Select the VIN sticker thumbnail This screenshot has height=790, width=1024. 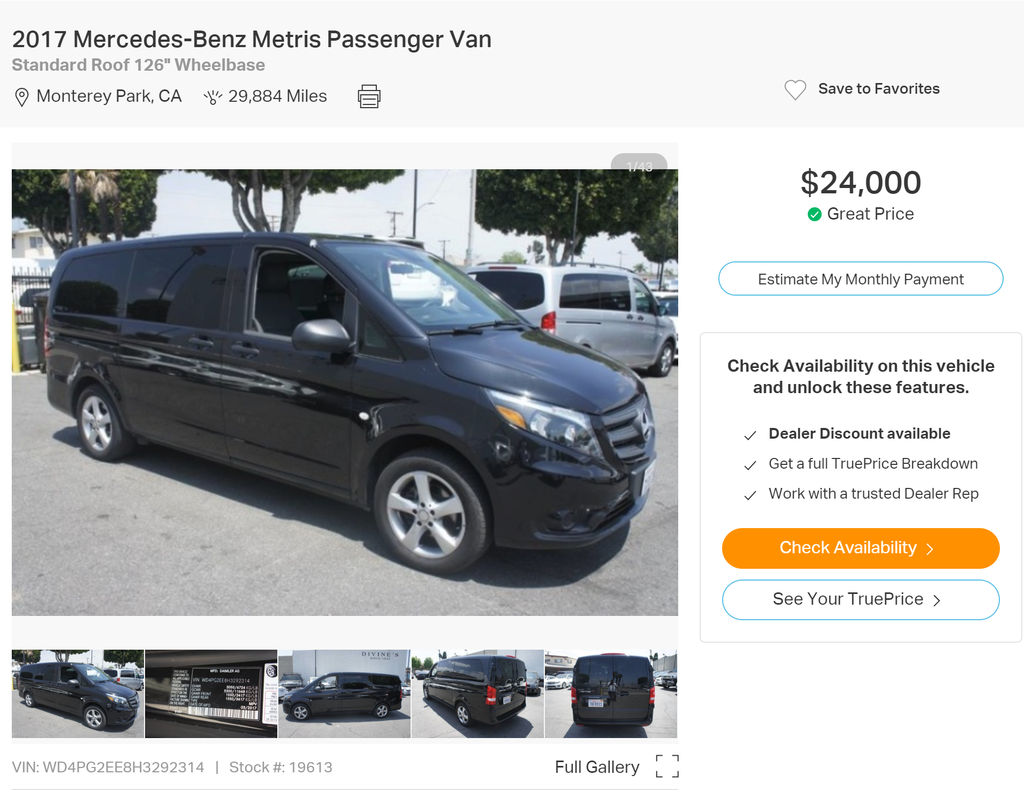tap(211, 694)
